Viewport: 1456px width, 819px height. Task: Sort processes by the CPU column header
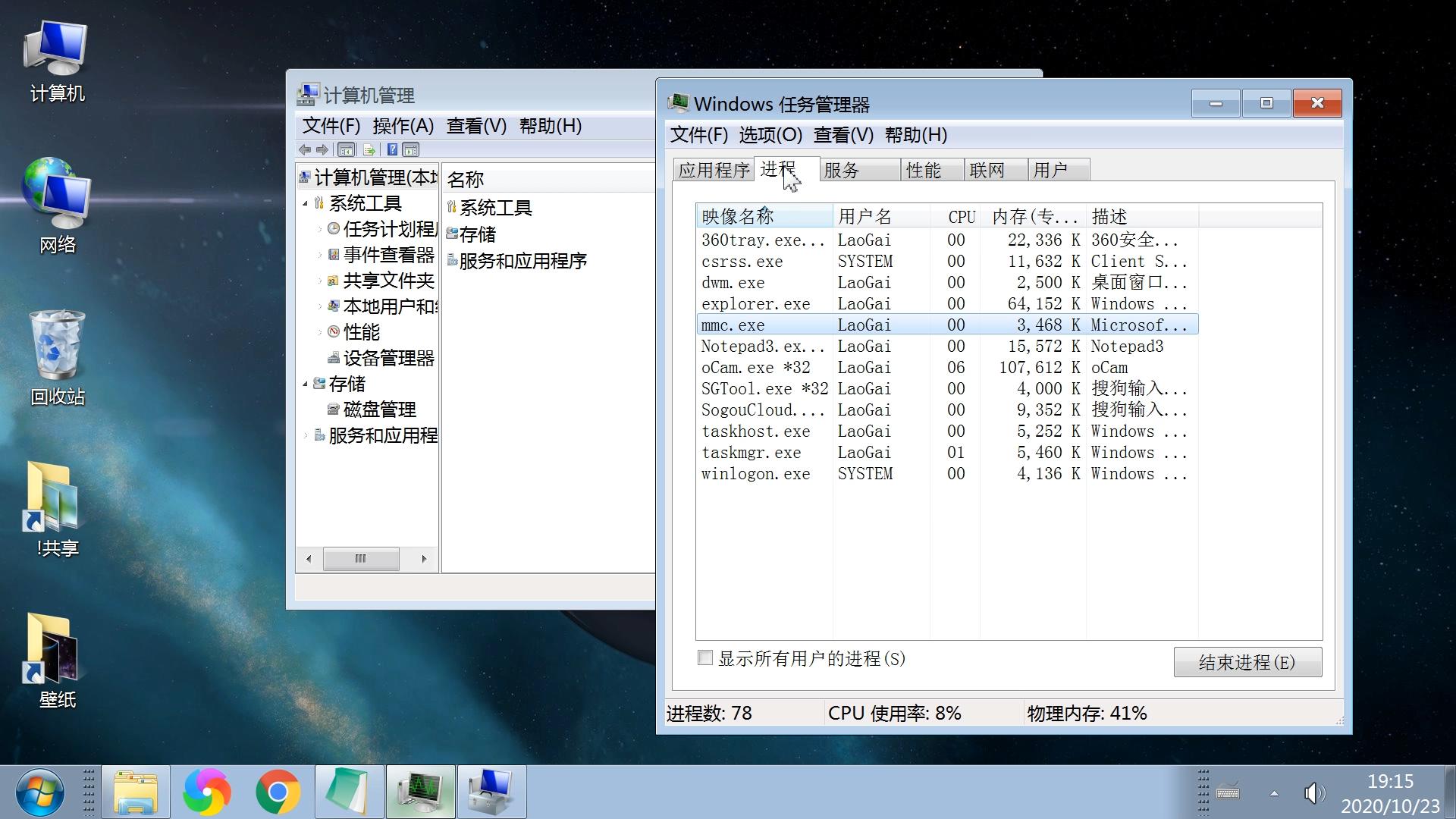pyautogui.click(x=957, y=216)
